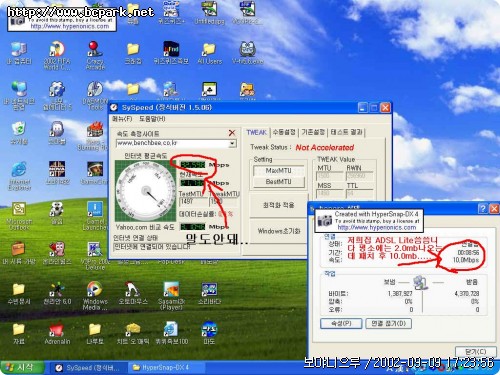Click the red X icon in SySpeed panel
This screenshot has width=500, height=375.
pos(232,133)
